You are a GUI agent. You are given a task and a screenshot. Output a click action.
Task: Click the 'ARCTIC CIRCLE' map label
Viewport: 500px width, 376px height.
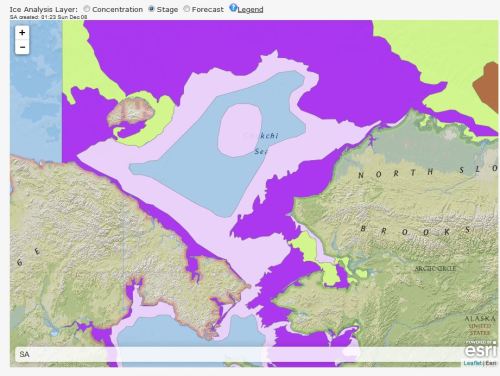pos(435,268)
